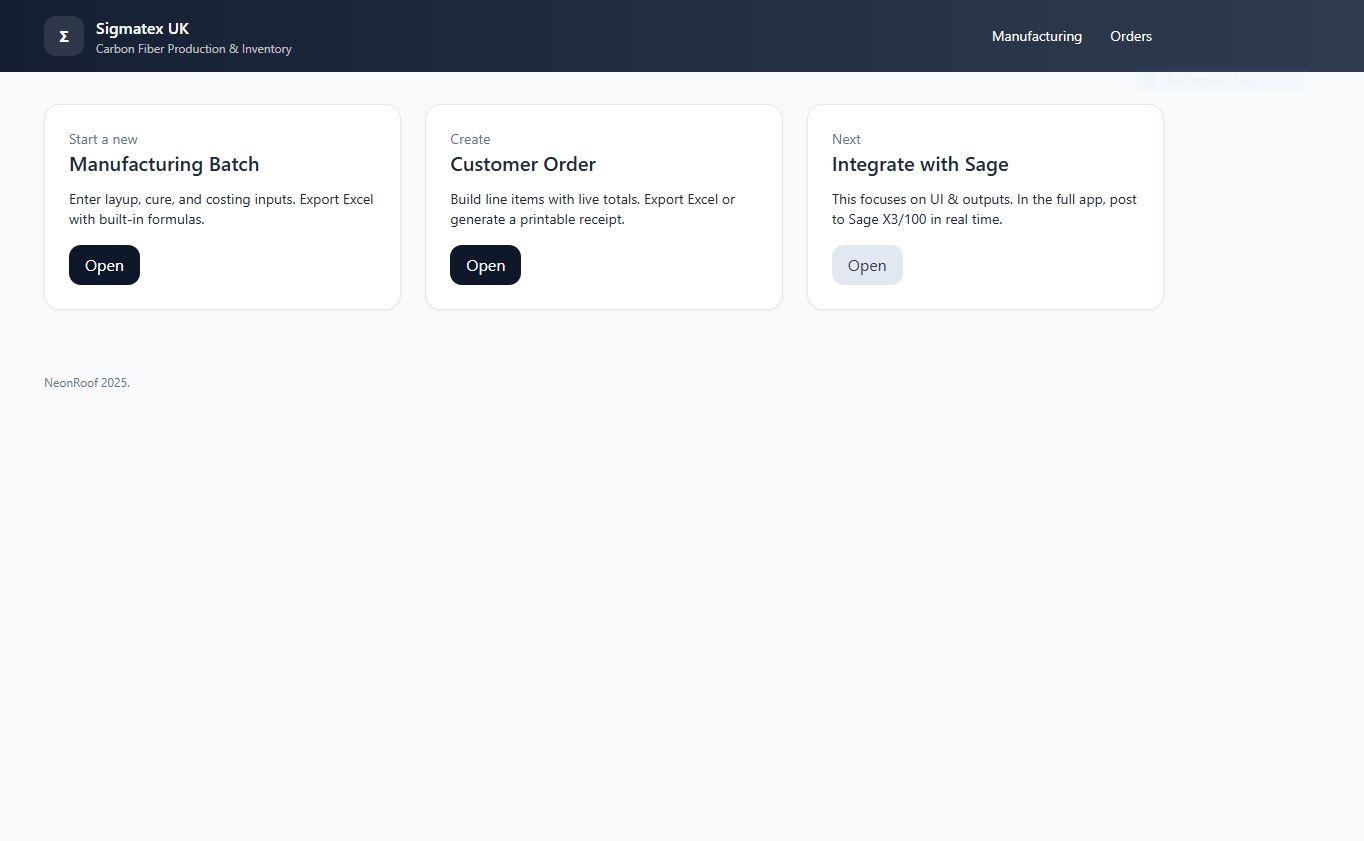This screenshot has height=841, width=1364.
Task: Click the faded ghost element near the top right
Action: [1220, 80]
